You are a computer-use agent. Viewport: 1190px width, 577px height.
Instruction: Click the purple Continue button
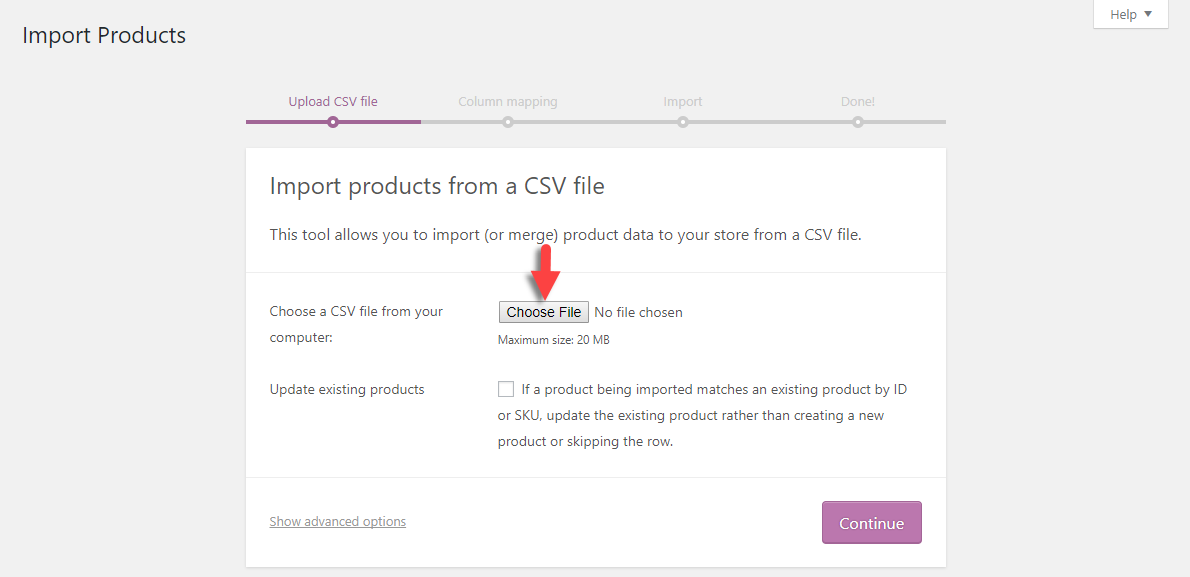(x=871, y=522)
